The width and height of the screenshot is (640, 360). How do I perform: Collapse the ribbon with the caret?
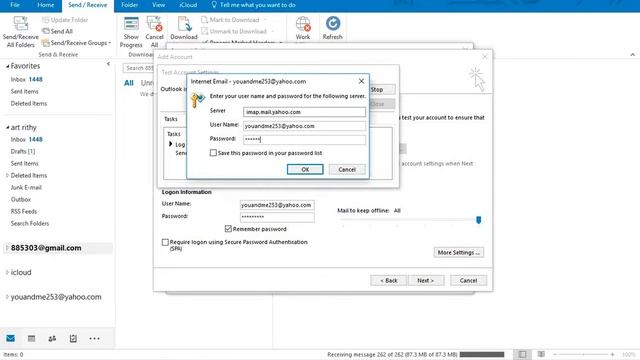click(x=633, y=54)
